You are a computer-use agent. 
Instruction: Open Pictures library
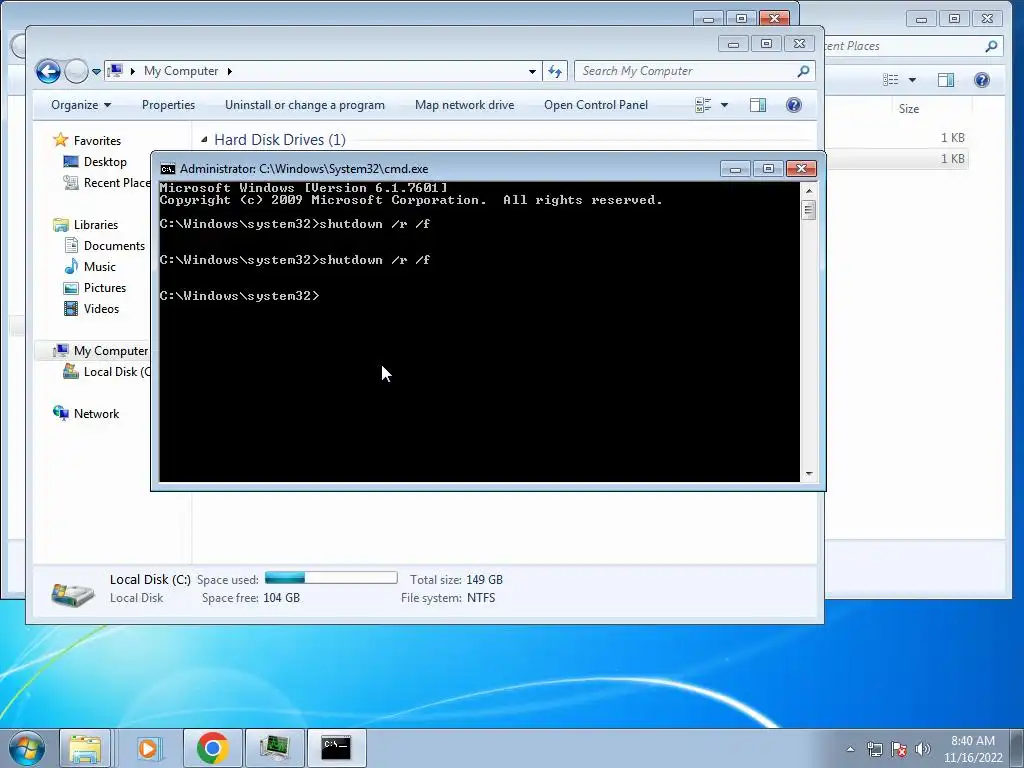click(x=95, y=288)
